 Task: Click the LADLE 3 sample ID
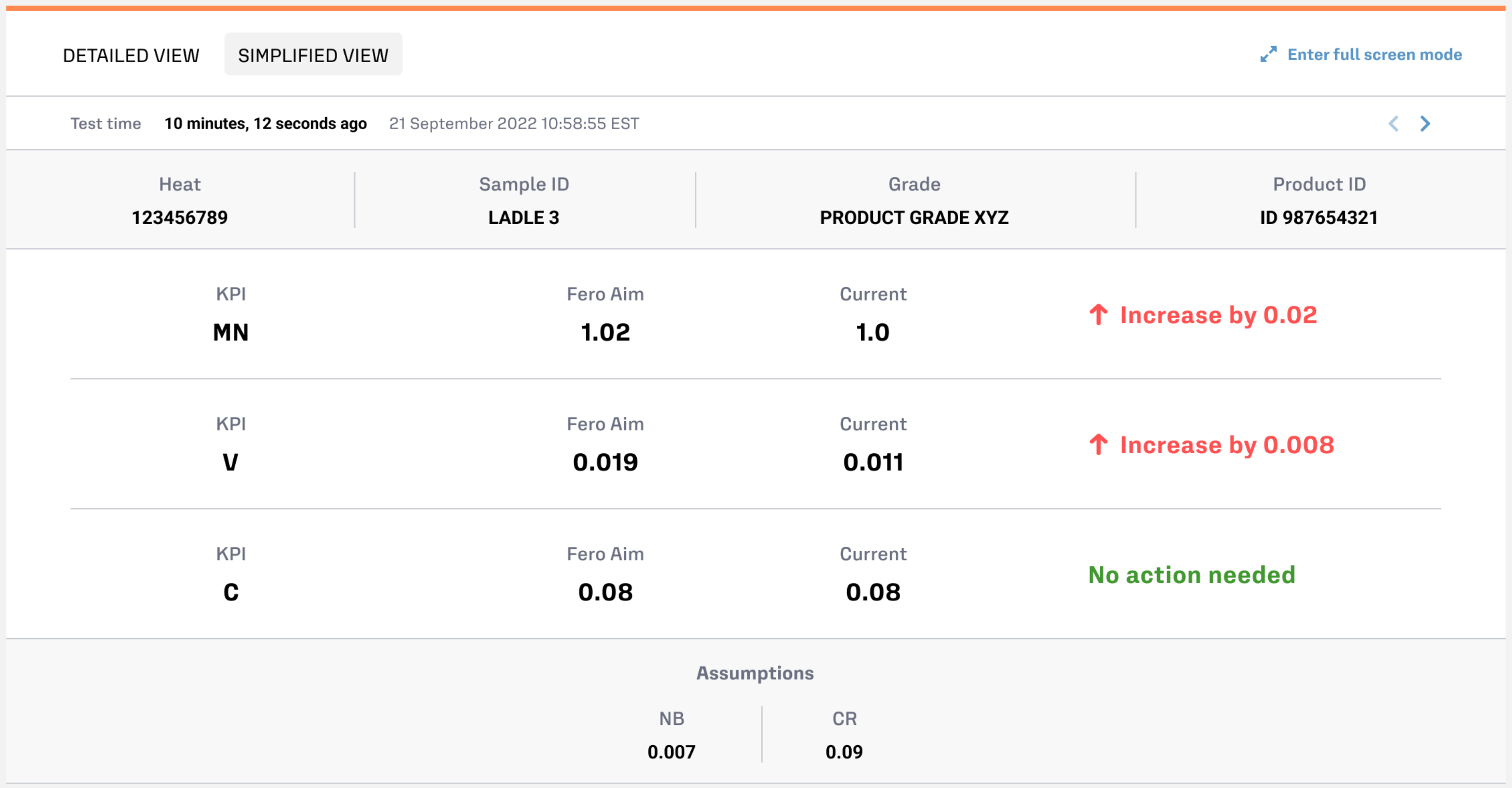click(x=524, y=217)
